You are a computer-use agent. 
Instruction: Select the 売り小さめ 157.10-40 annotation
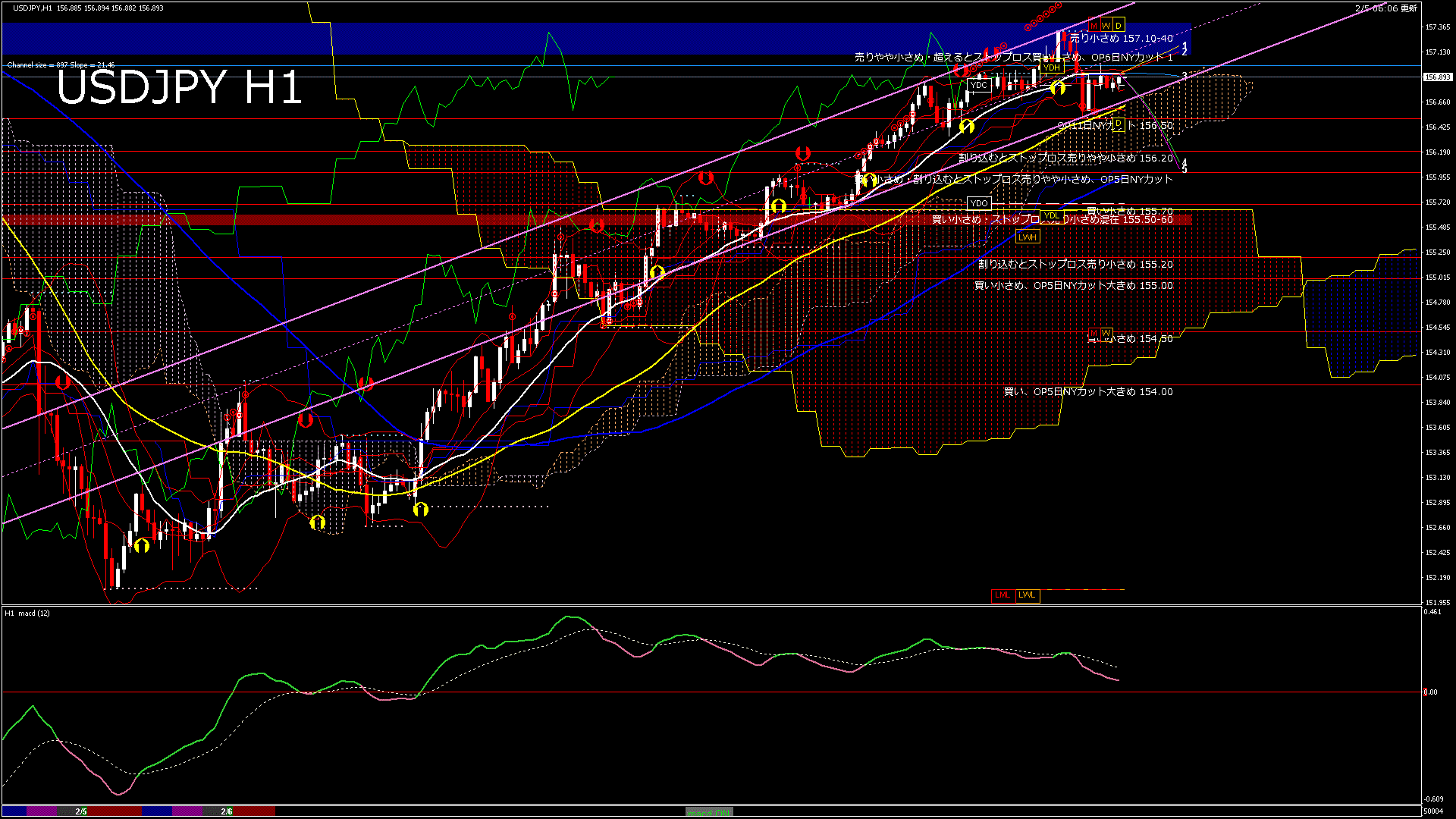point(1121,38)
